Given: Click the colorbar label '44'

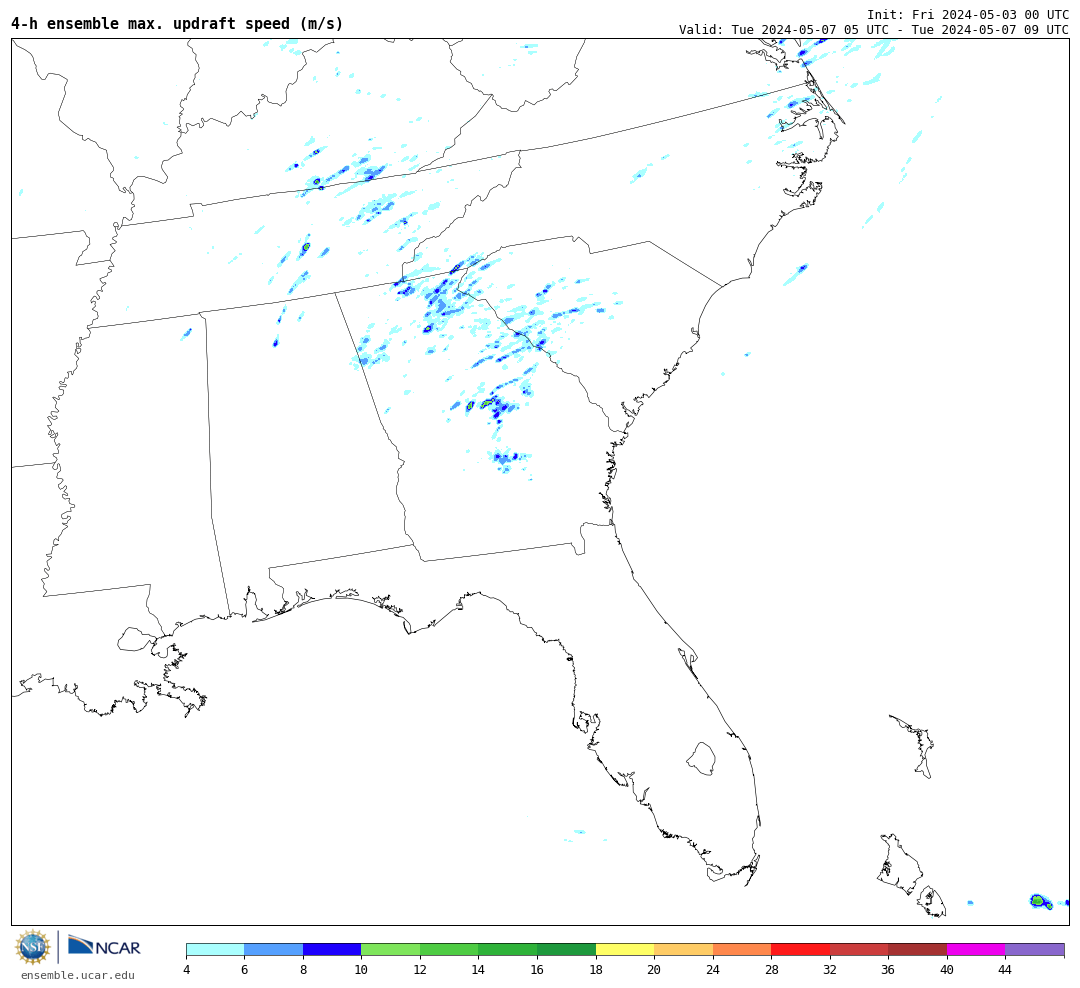Looking at the screenshot, I should tap(1005, 970).
